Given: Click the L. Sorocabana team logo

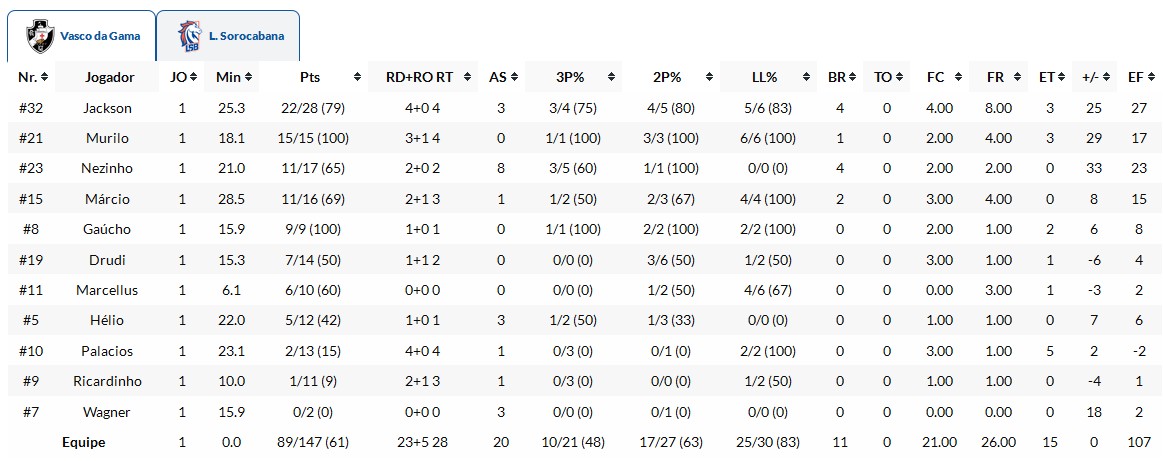Looking at the screenshot, I should (189, 36).
